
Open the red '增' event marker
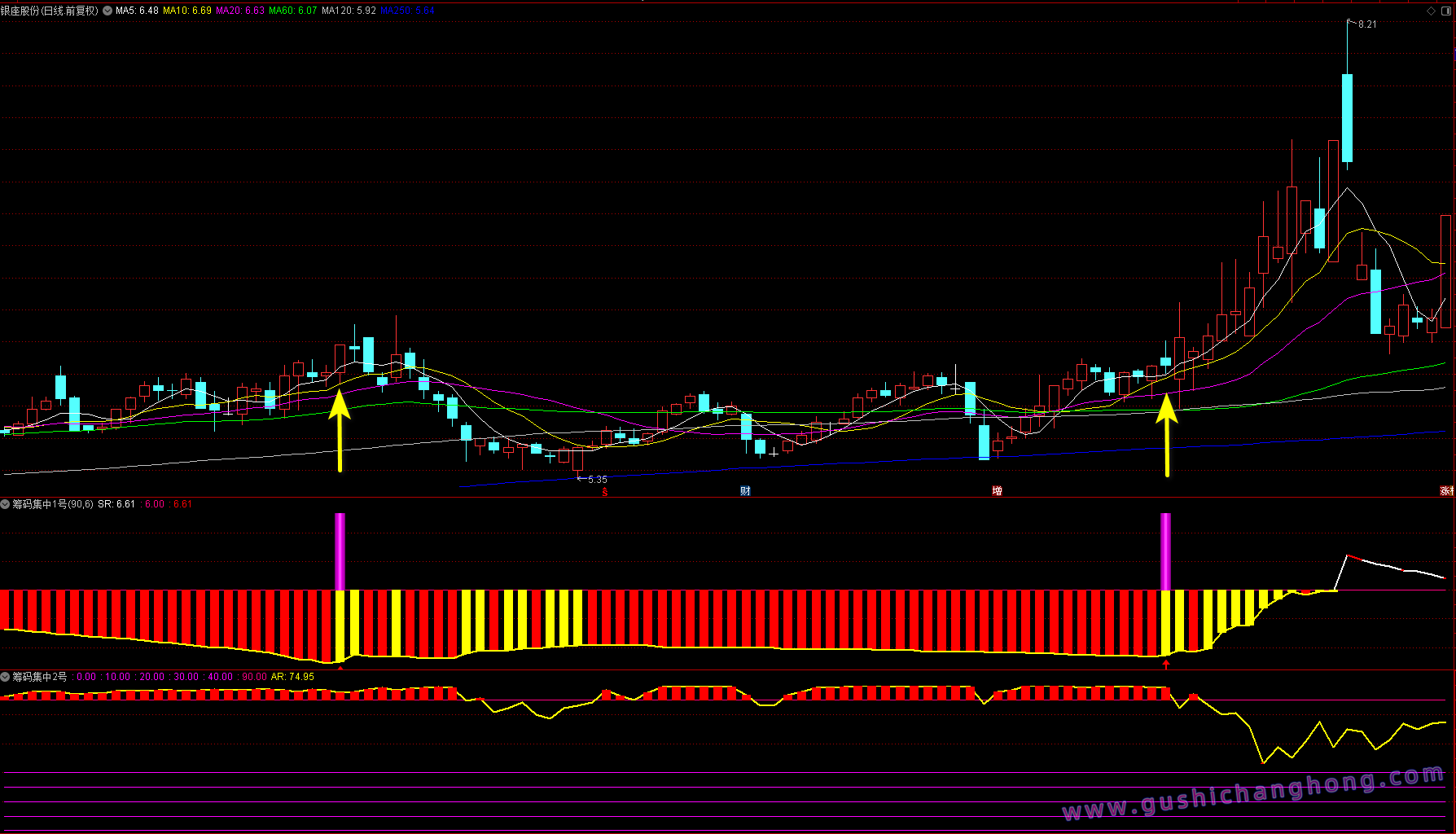997,491
